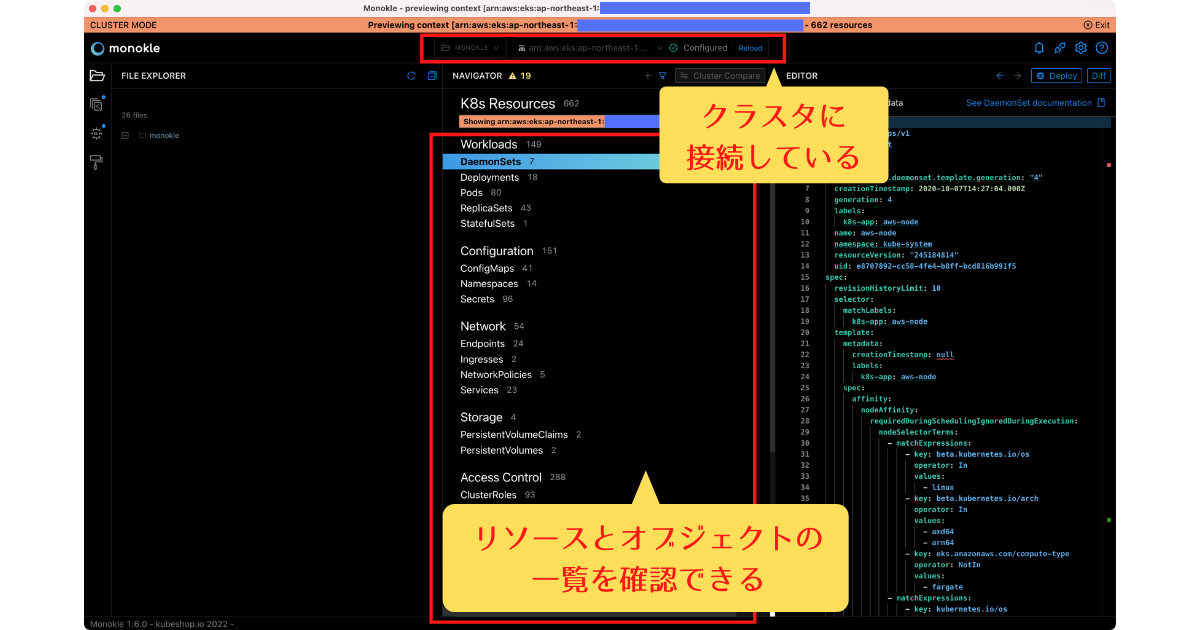Click the Deploy button
1200x630 pixels.
(x=1056, y=75)
